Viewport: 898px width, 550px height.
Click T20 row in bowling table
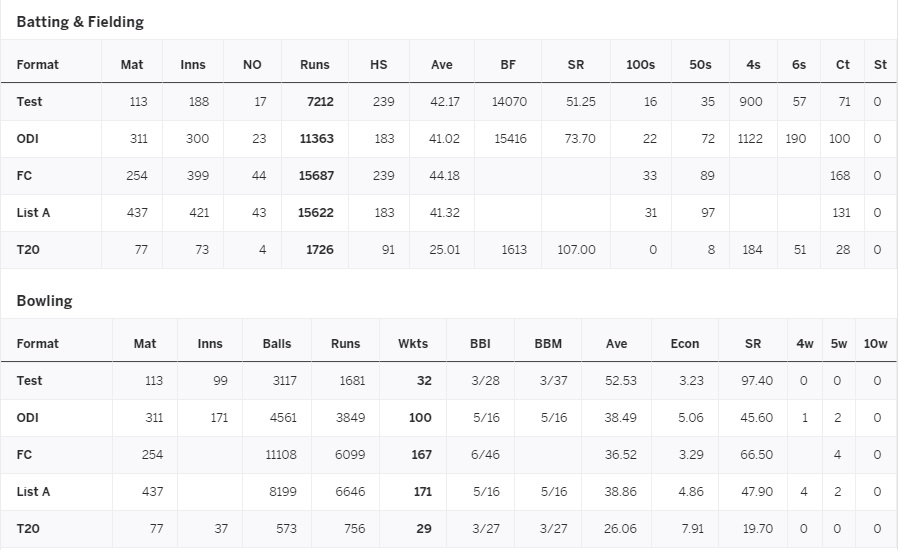[x=28, y=529]
